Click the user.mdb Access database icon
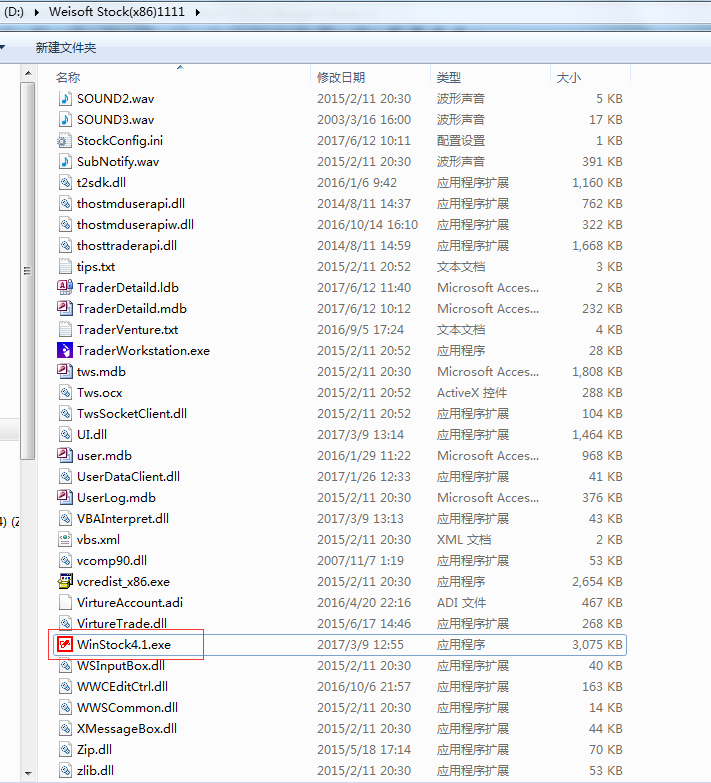Screen dimensions: 711x783 pyautogui.click(x=65, y=455)
